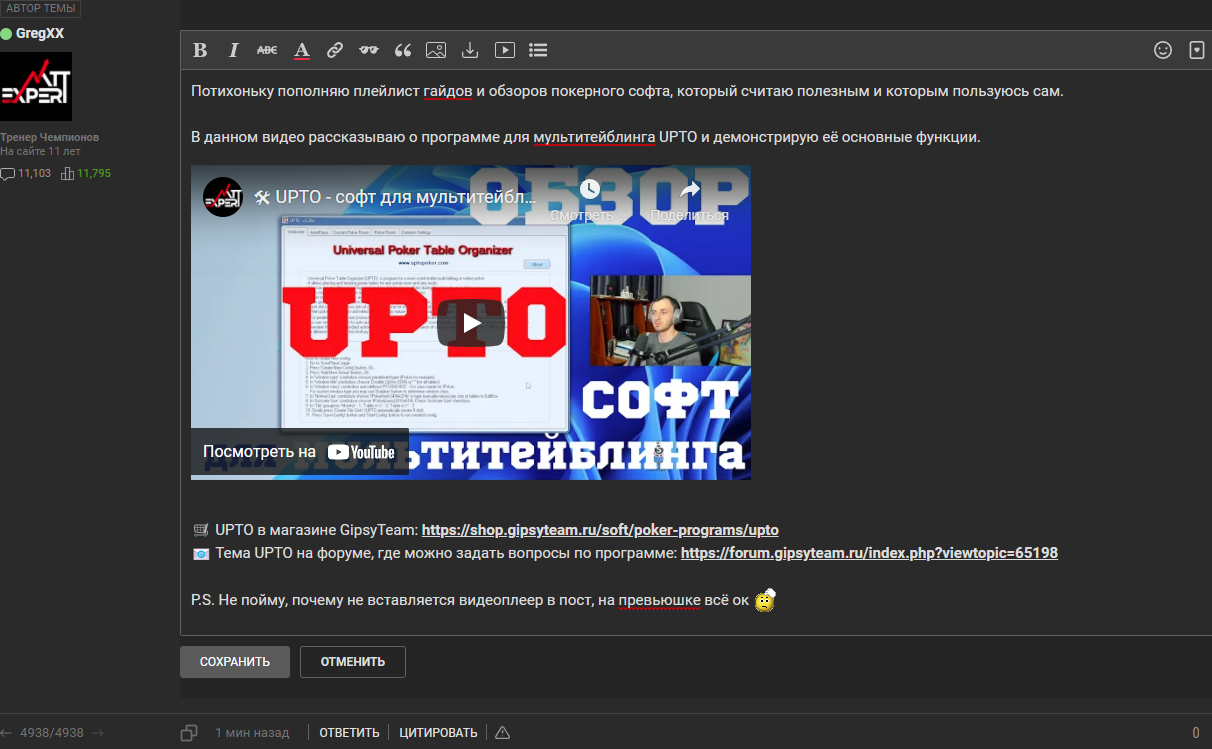Click the Поделиться share arrow in video
This screenshot has width=1212, height=749.
(x=689, y=189)
